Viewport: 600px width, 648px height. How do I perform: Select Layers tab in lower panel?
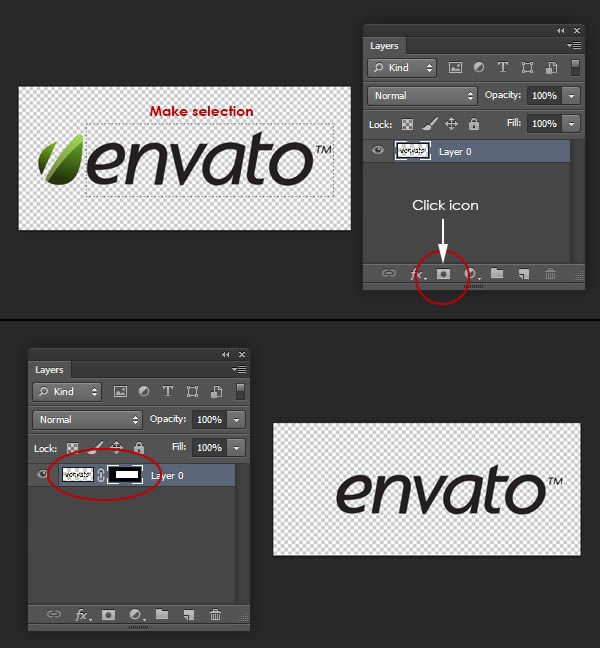click(49, 370)
